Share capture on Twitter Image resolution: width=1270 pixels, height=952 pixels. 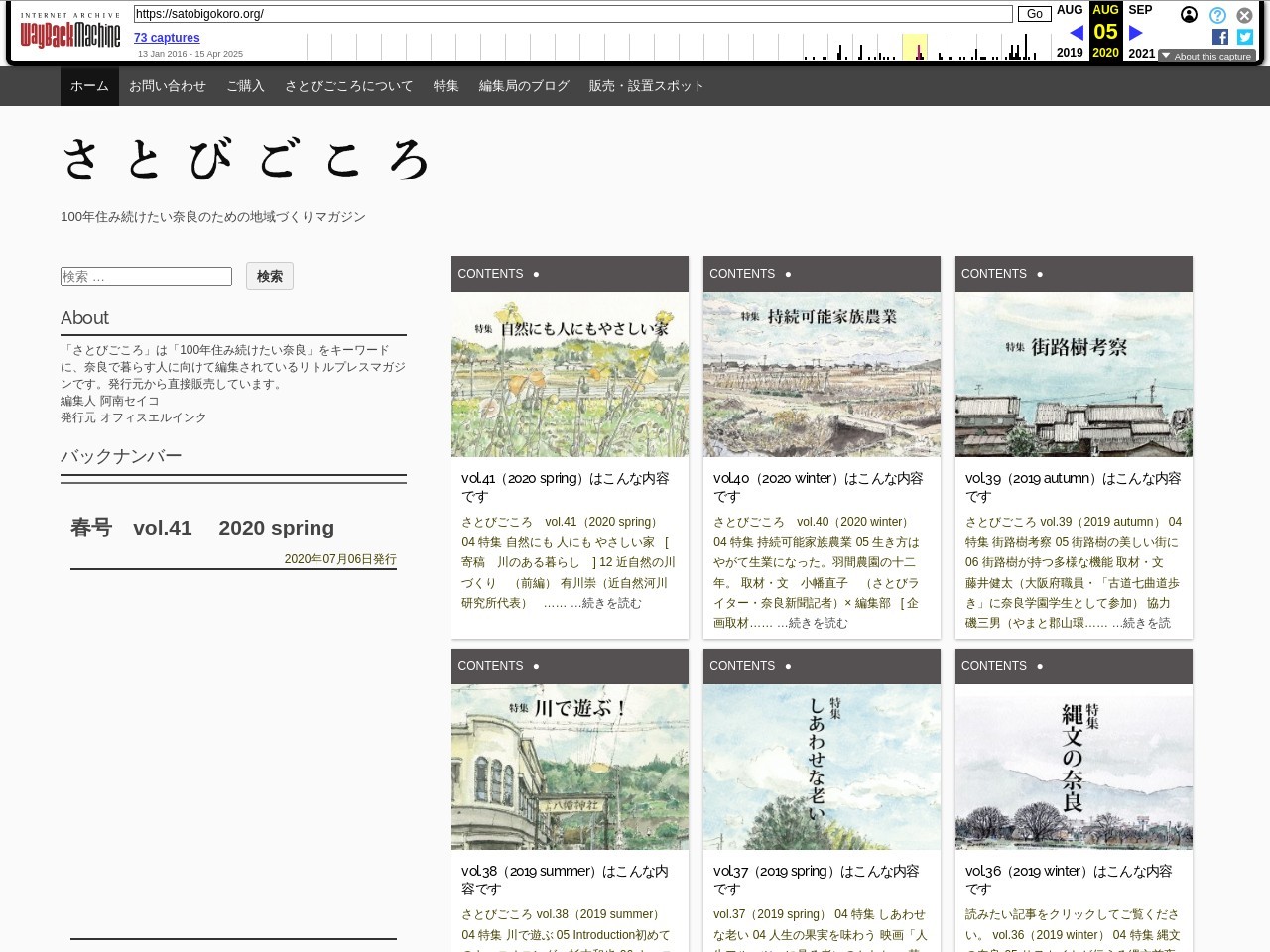tap(1244, 37)
